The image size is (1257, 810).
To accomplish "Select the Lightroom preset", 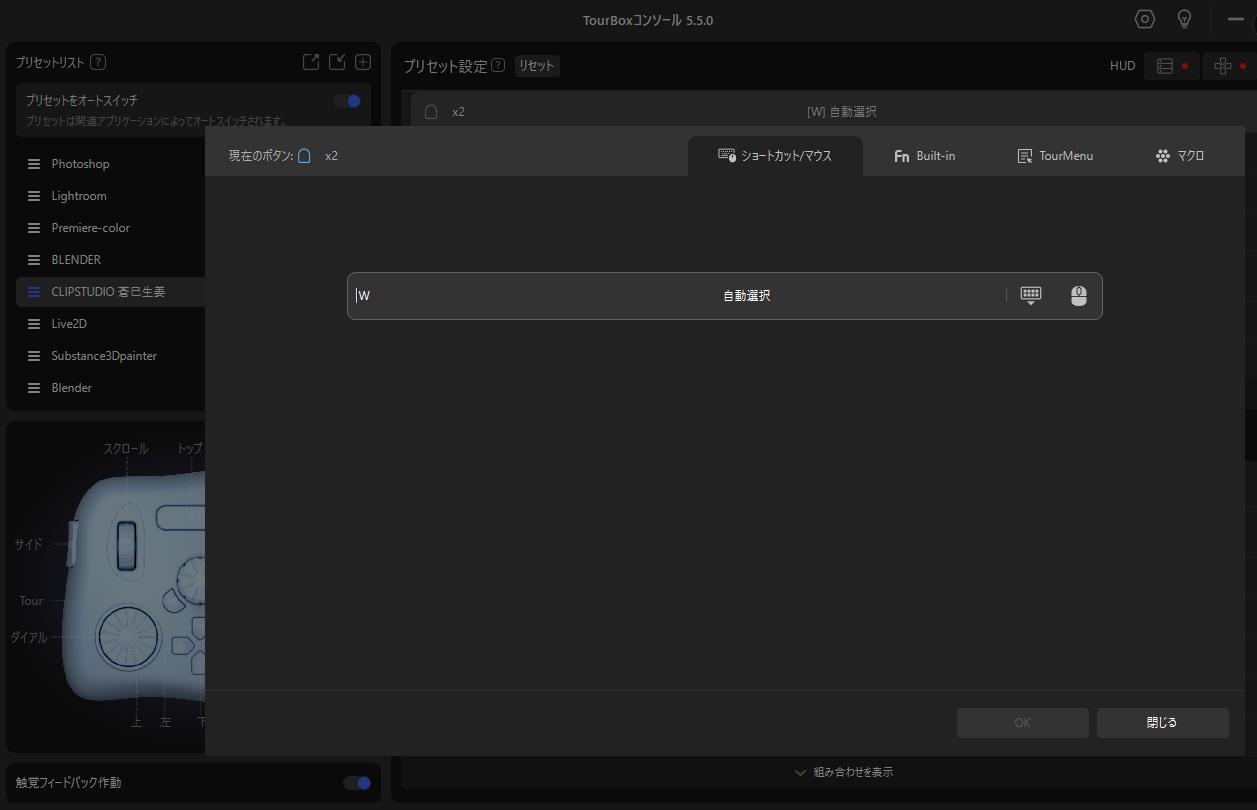I will tap(79, 196).
